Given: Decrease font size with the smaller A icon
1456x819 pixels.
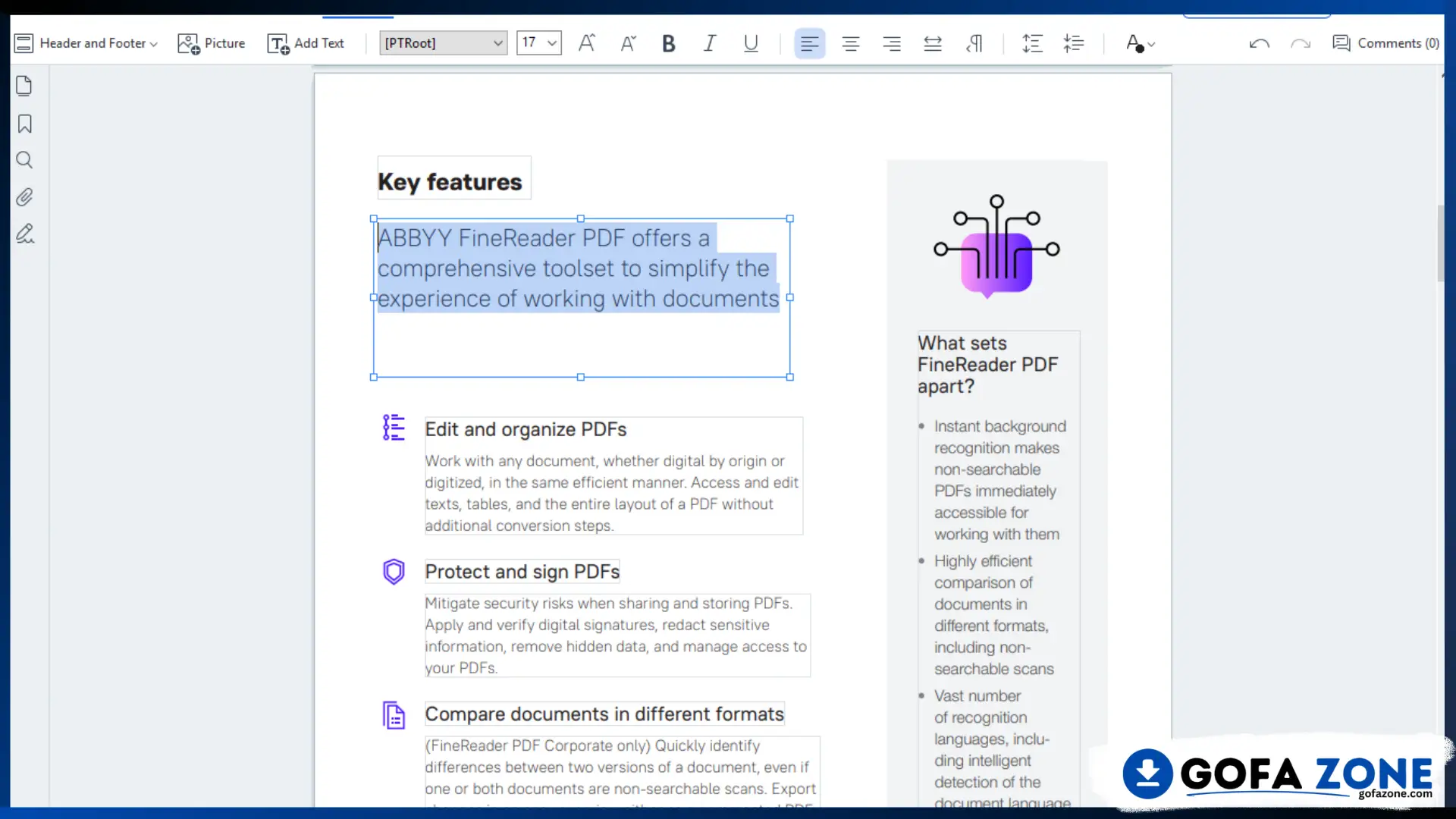Looking at the screenshot, I should [628, 43].
